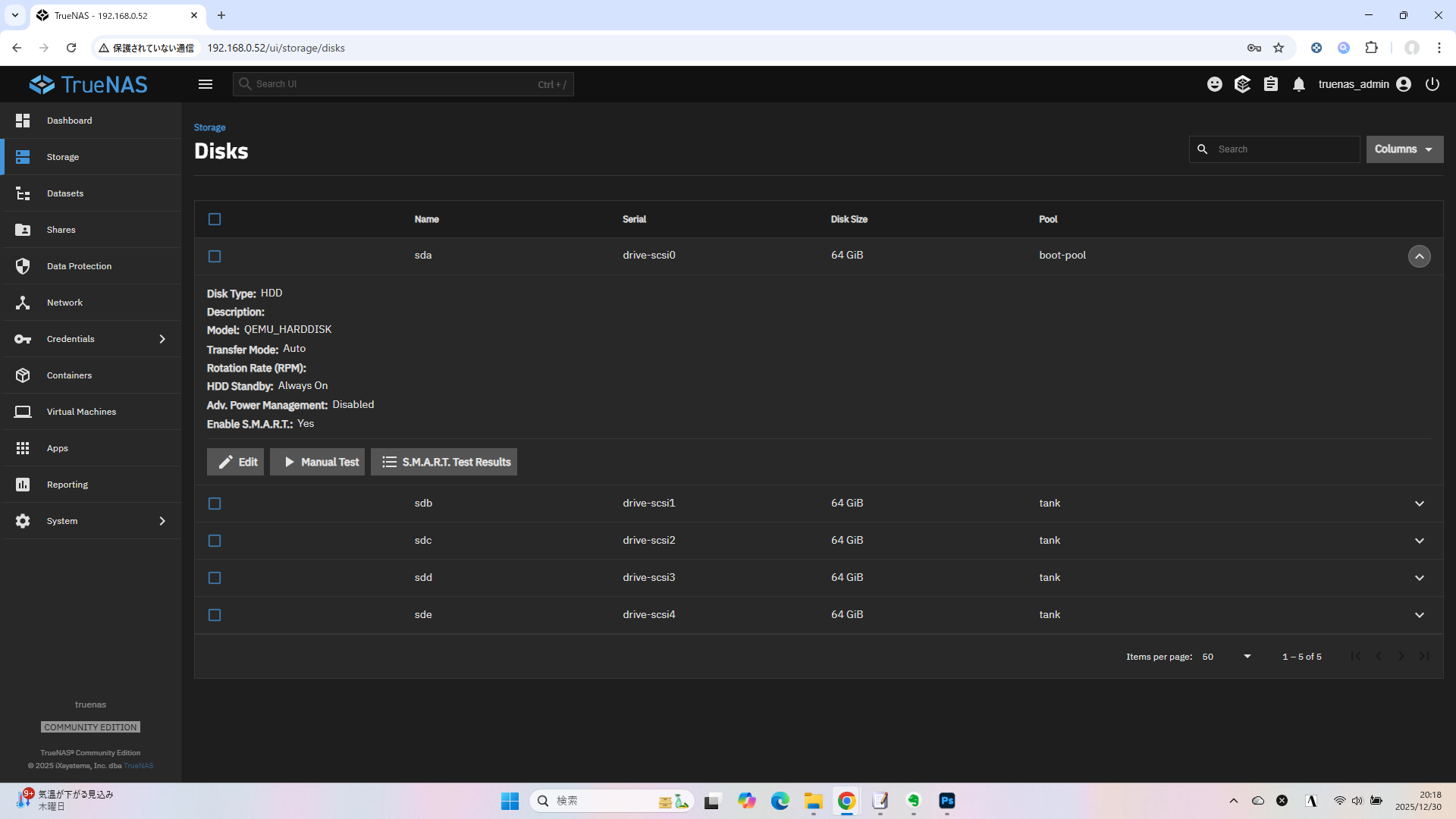Open the Items per page dropdown
This screenshot has height=819, width=1456.
[1226, 657]
